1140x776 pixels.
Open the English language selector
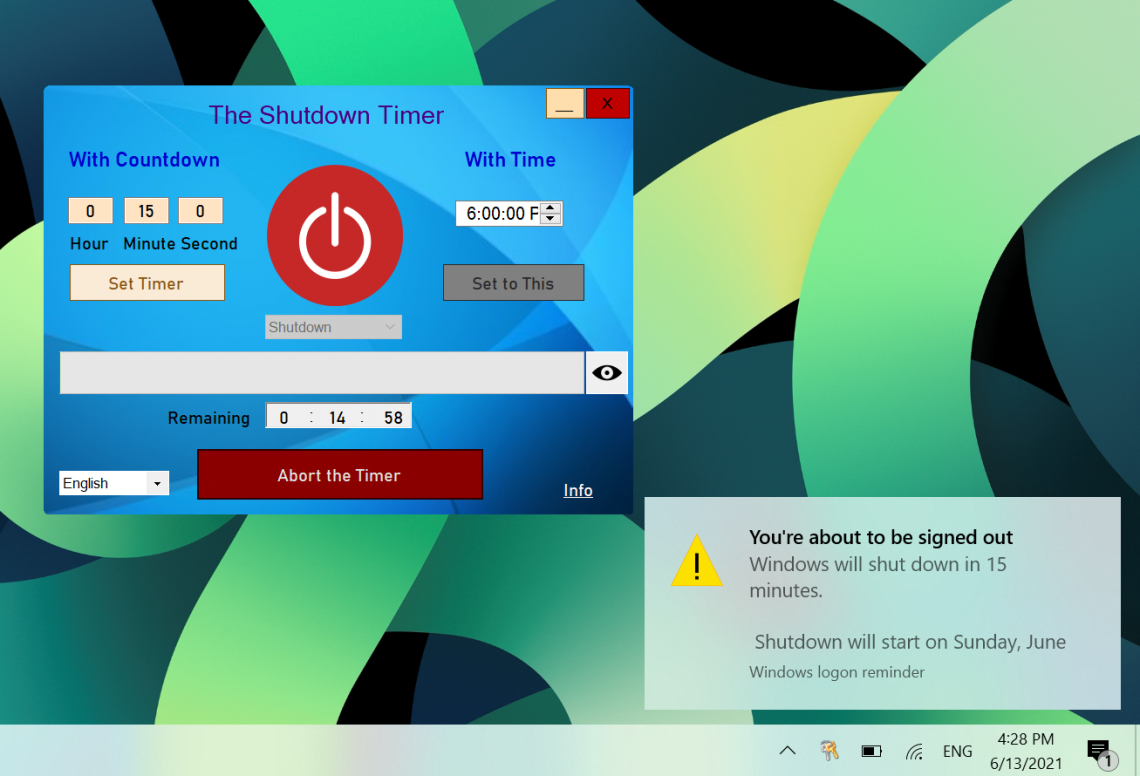tap(113, 483)
